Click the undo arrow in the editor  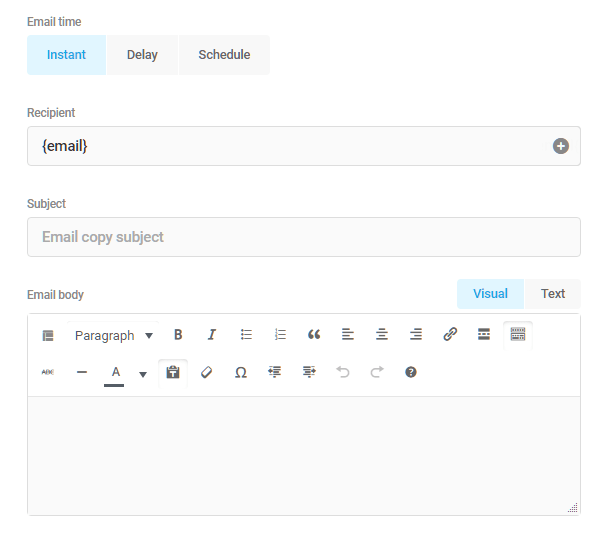[x=343, y=372]
